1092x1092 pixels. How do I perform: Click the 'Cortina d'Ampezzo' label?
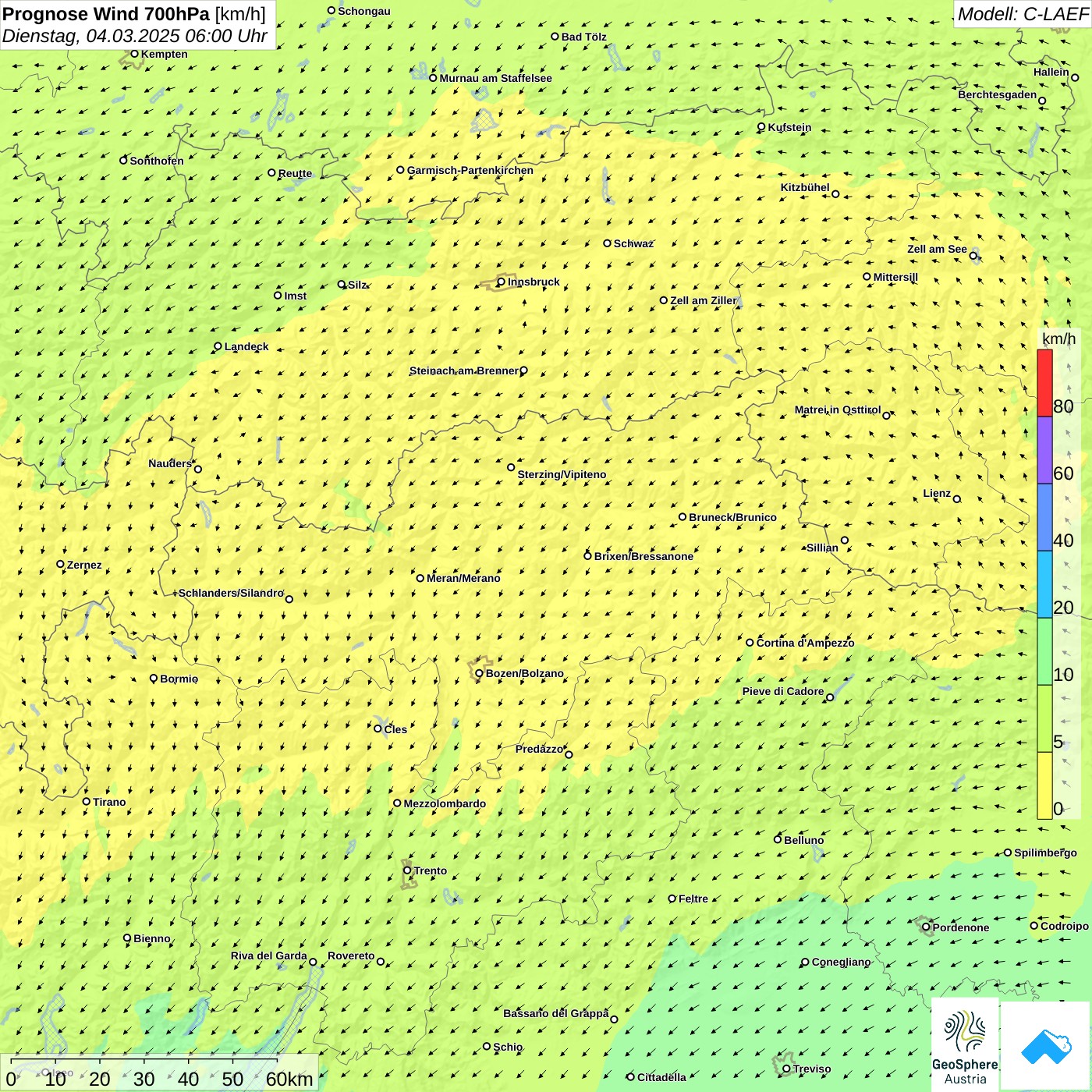(x=806, y=643)
